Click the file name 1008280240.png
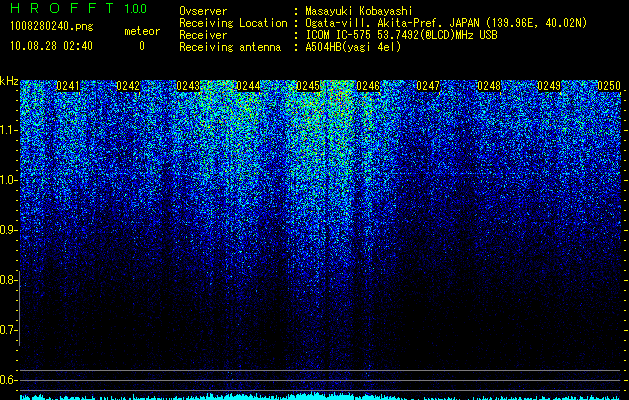629x400 pixels. (52, 27)
